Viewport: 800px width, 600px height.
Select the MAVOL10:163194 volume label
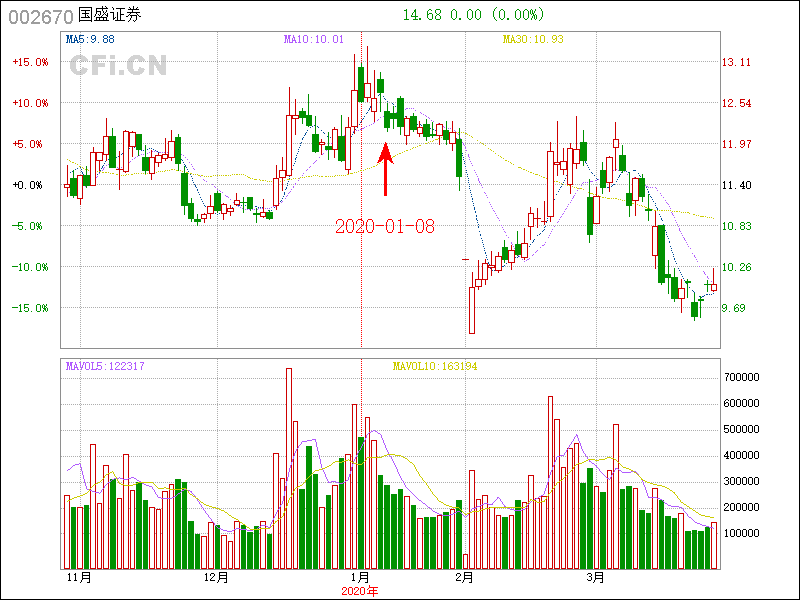click(x=435, y=366)
